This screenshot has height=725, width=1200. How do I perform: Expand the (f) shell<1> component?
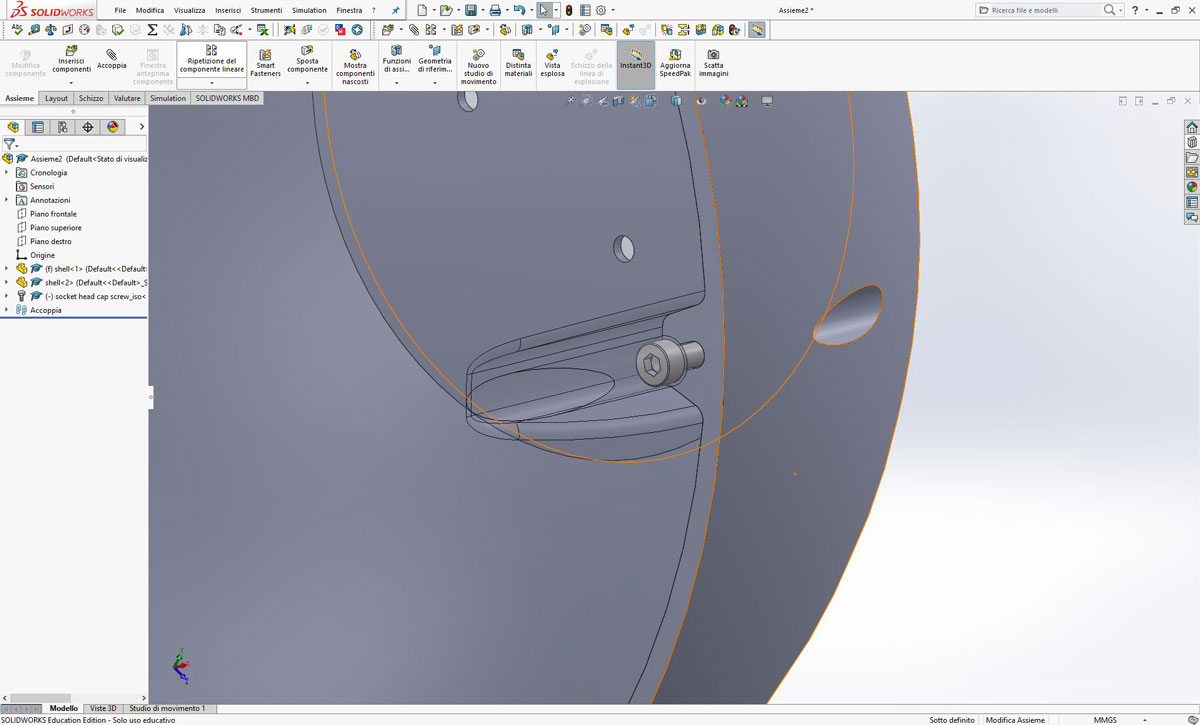7,268
